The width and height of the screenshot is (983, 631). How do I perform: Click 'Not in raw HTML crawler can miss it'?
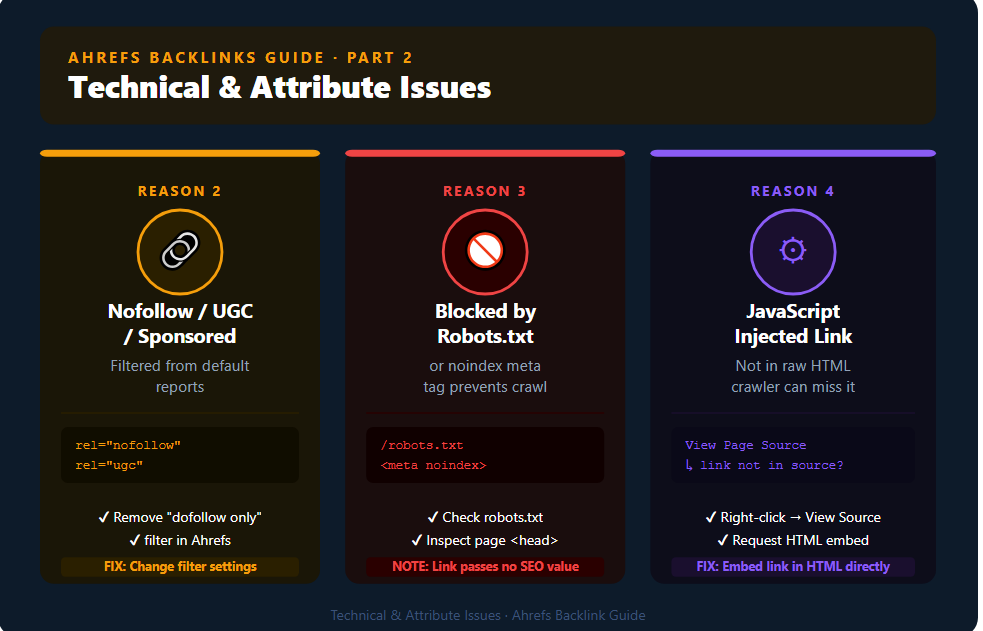click(x=793, y=376)
